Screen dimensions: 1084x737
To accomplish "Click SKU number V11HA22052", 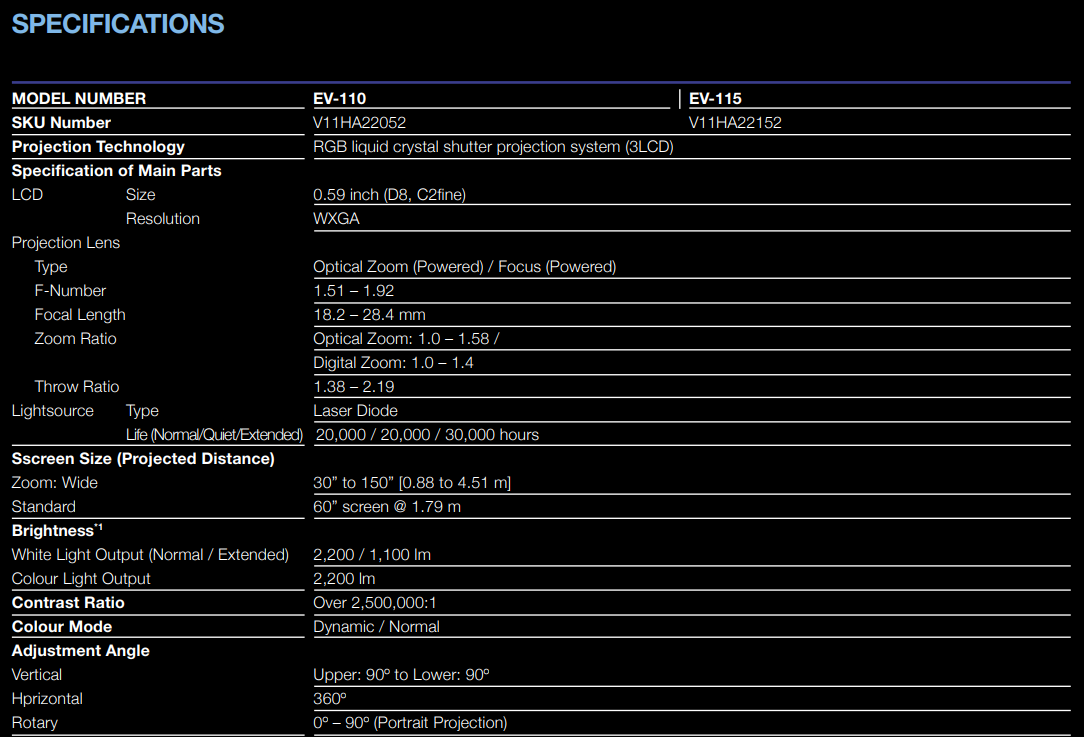I will tap(359, 122).
